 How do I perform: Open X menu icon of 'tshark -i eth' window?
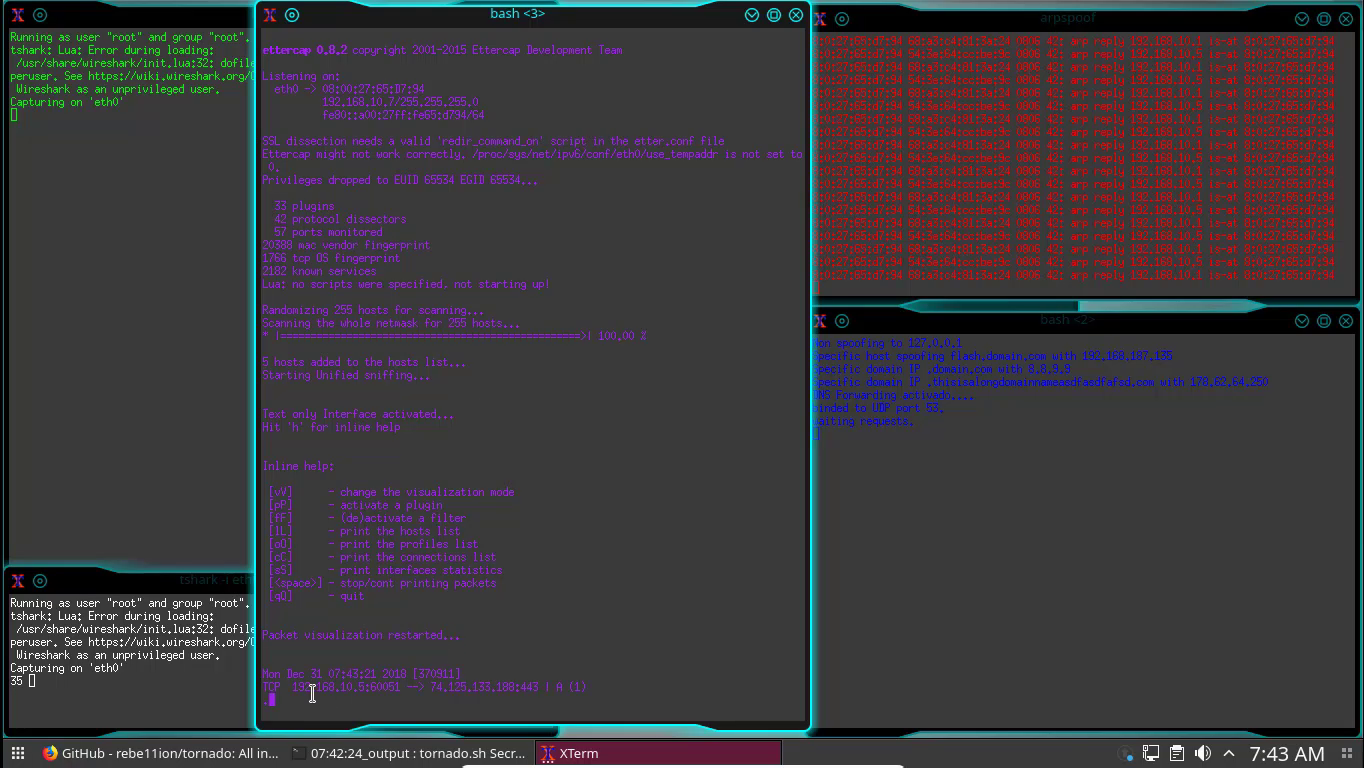(18, 581)
